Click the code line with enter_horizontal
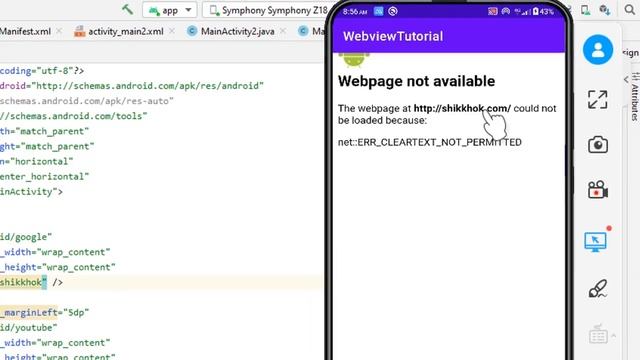Viewport: 640px width, 360px height. tap(44, 177)
